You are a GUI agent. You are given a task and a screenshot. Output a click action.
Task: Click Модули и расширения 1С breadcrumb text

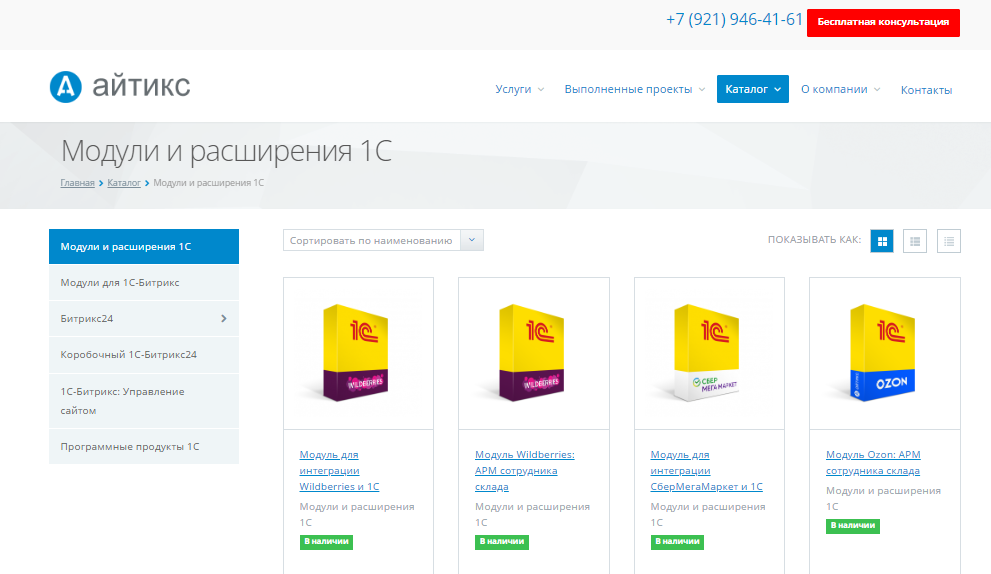click(x=209, y=183)
